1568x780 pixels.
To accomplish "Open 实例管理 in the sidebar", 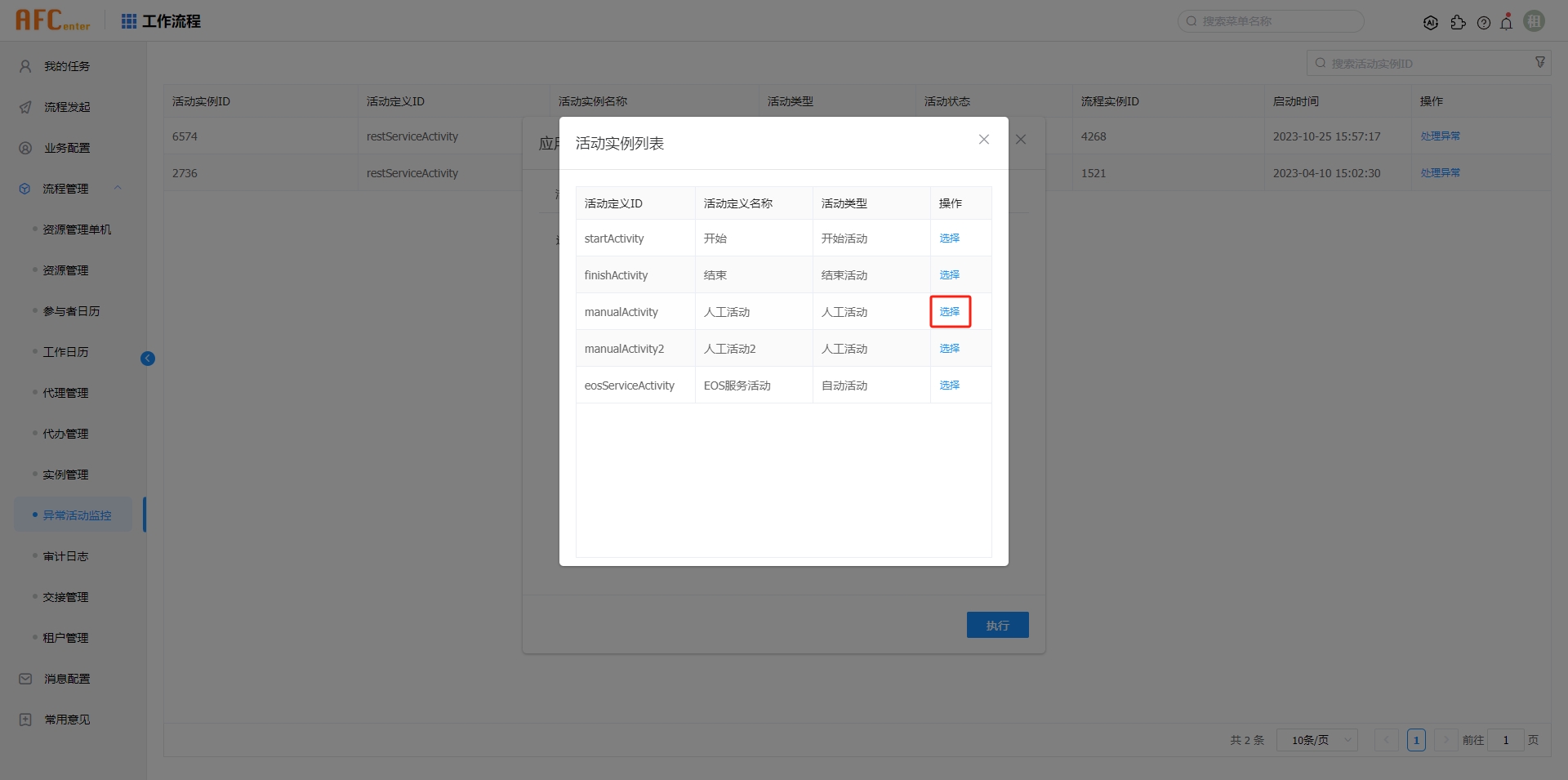I will point(65,475).
